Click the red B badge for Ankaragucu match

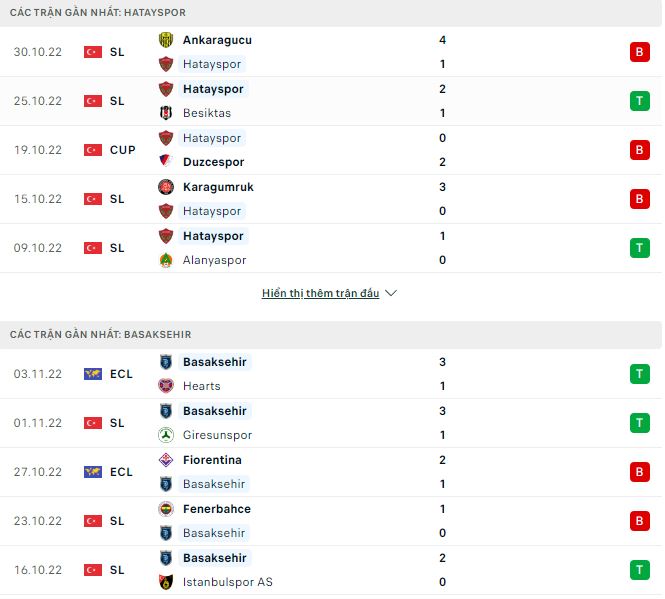[x=639, y=52]
